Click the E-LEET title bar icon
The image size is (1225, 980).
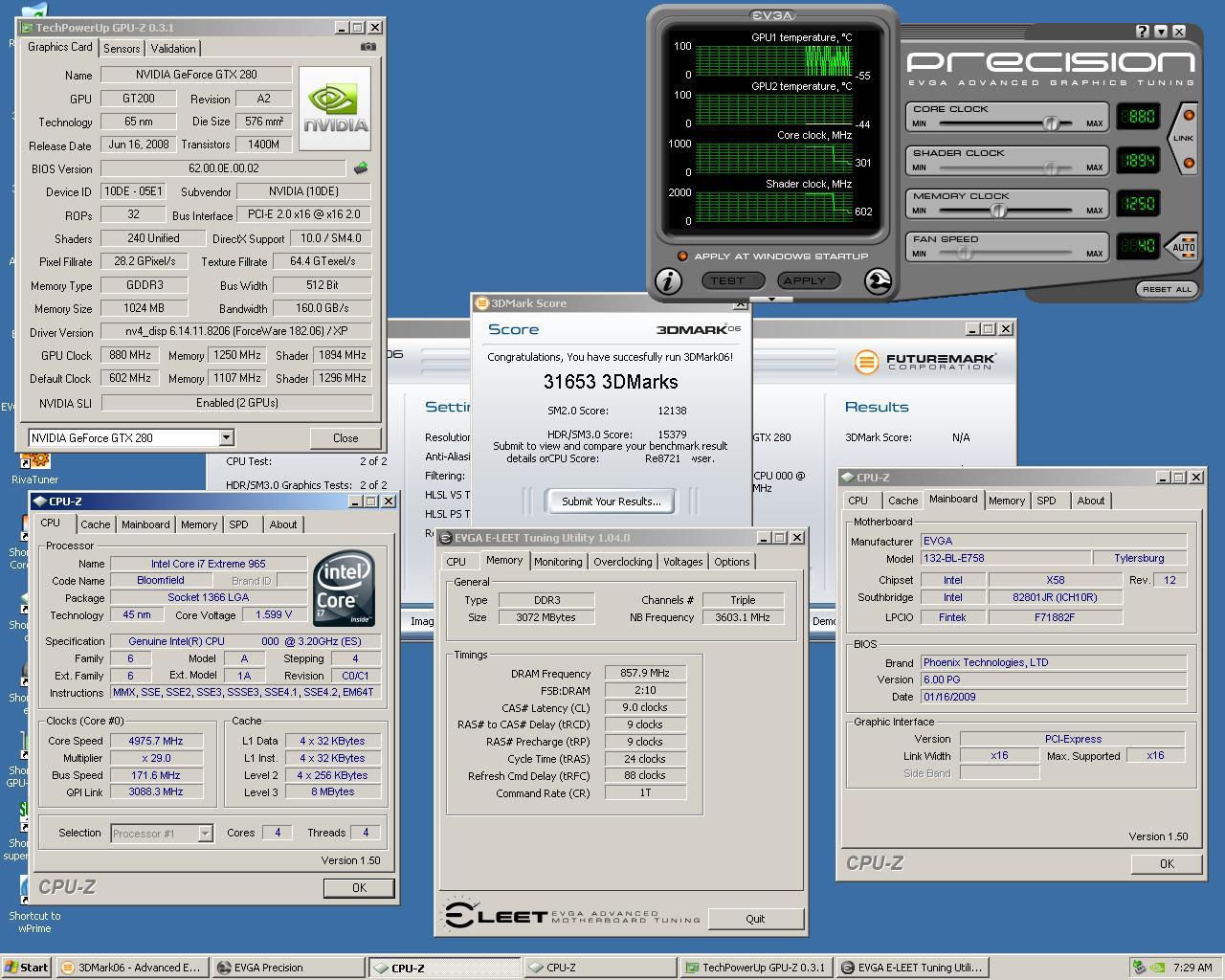[x=446, y=538]
